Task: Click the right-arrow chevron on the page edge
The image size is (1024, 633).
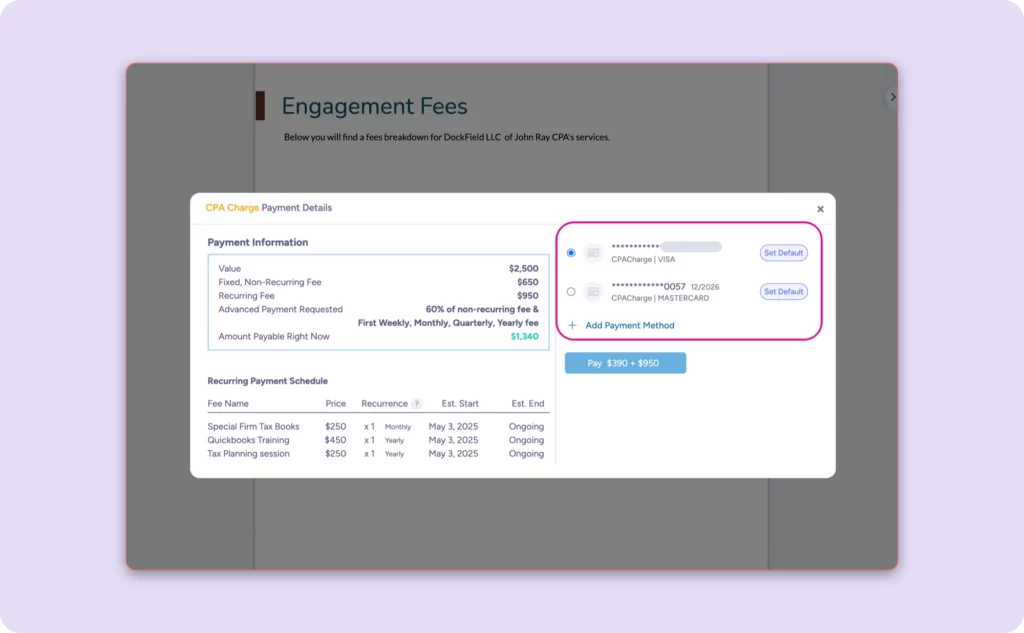Action: click(x=892, y=97)
